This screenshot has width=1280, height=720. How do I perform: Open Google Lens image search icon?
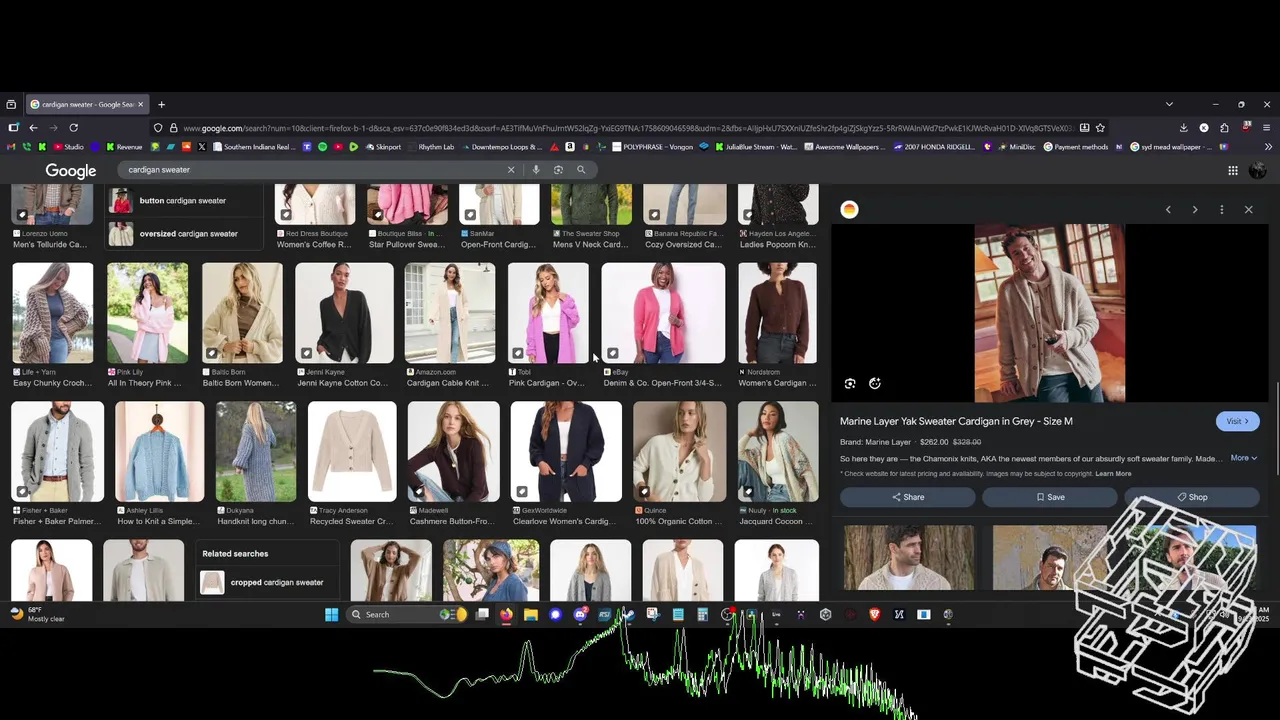click(x=558, y=170)
